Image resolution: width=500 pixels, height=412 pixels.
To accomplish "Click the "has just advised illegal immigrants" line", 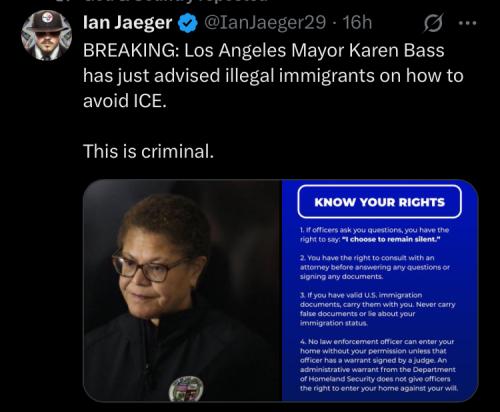I will (273, 76).
